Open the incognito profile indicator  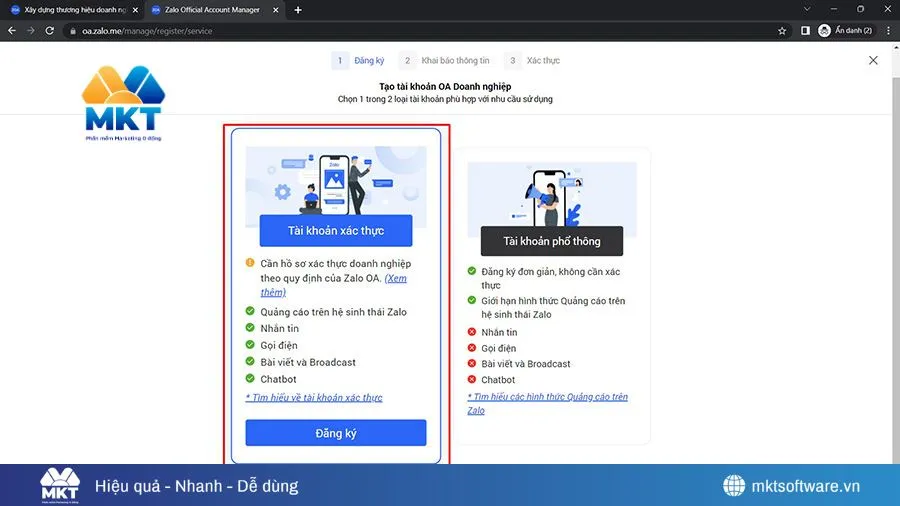(845, 31)
